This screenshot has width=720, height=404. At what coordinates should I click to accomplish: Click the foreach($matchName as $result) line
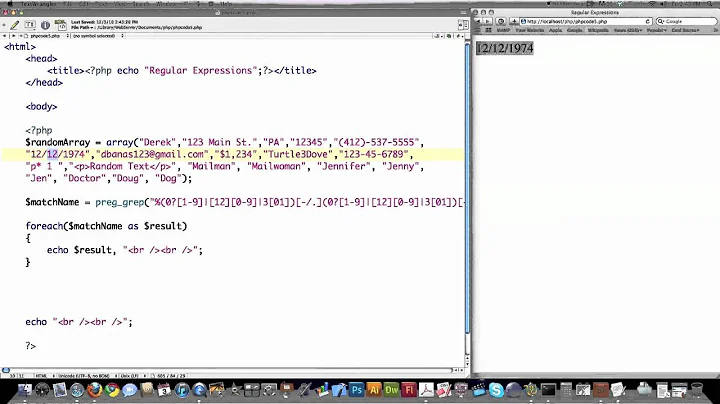(x=106, y=226)
